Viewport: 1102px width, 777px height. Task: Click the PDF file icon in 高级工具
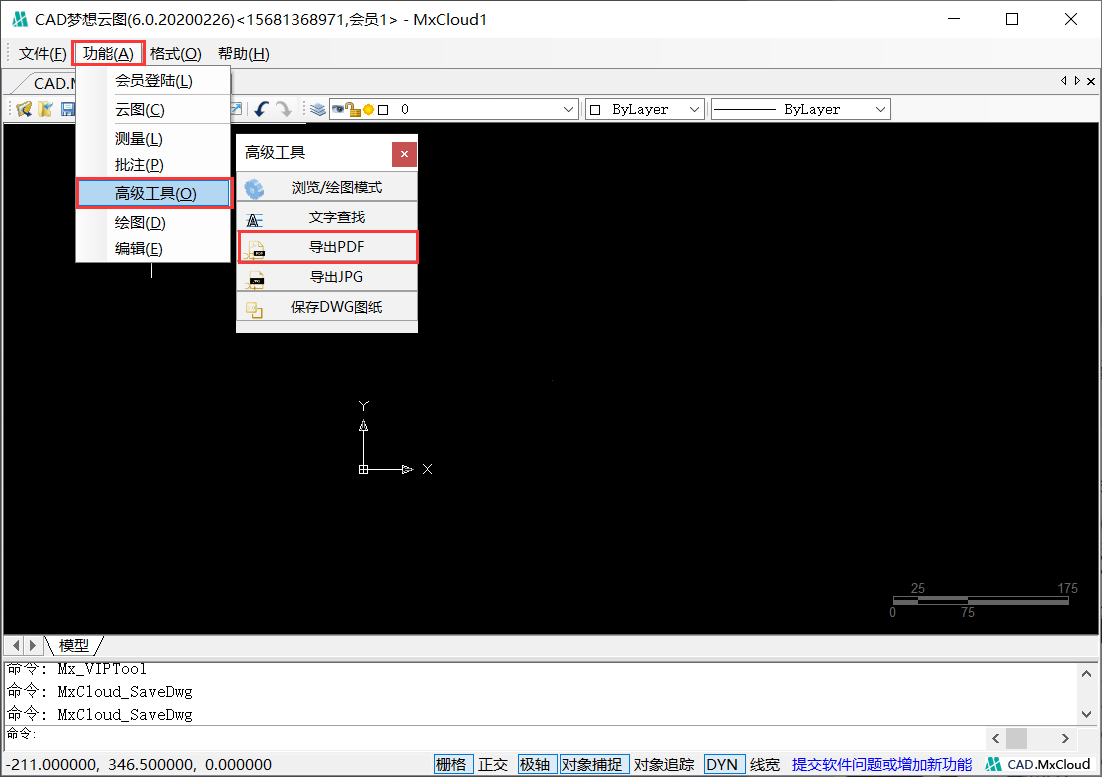pos(256,249)
